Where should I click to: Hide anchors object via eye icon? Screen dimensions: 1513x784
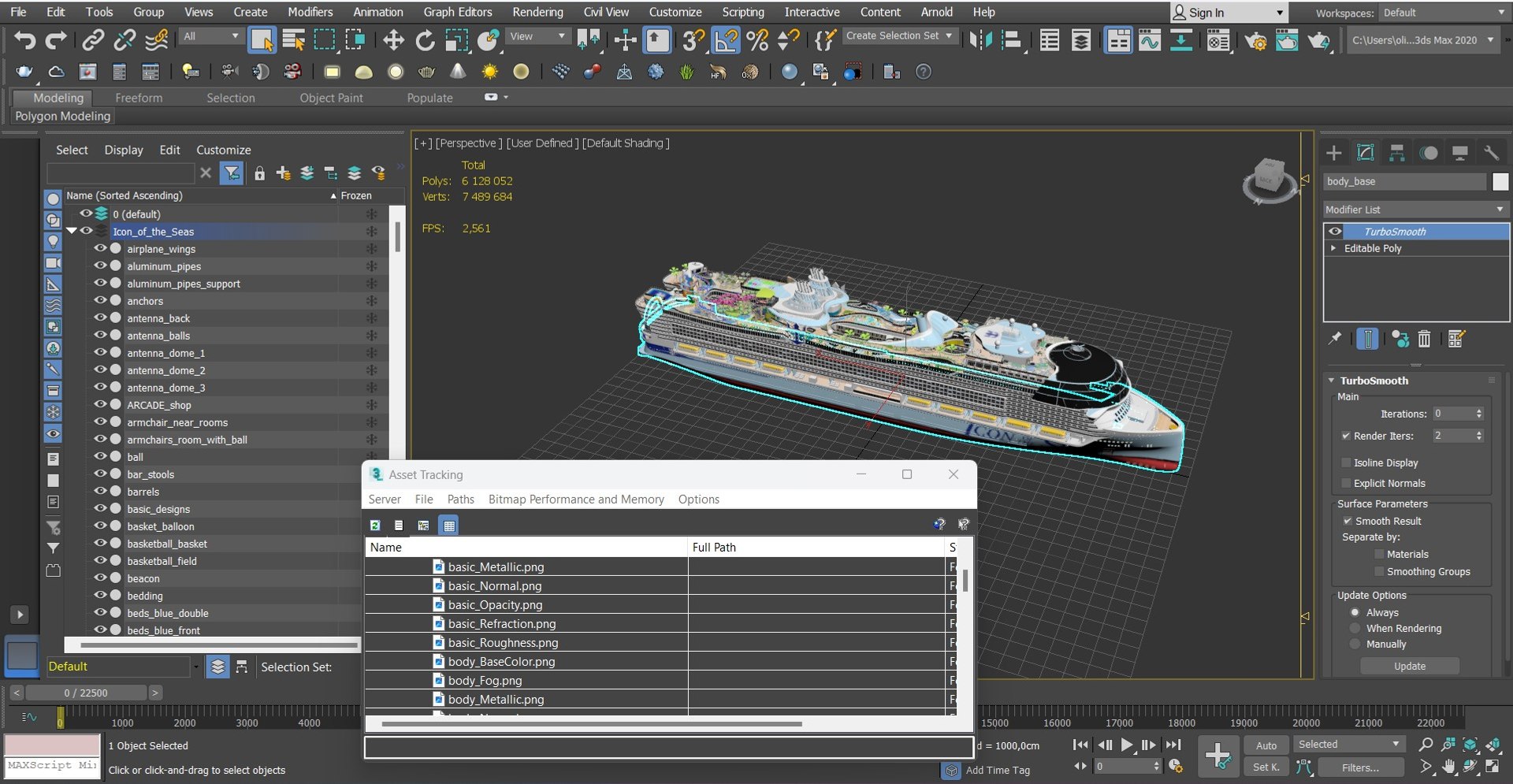[100, 300]
